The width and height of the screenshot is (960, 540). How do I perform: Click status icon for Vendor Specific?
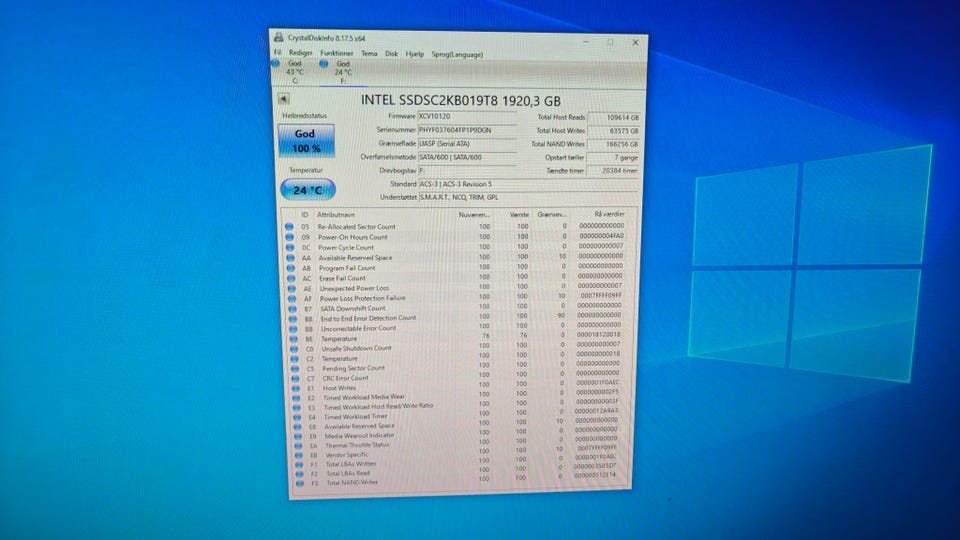click(298, 456)
